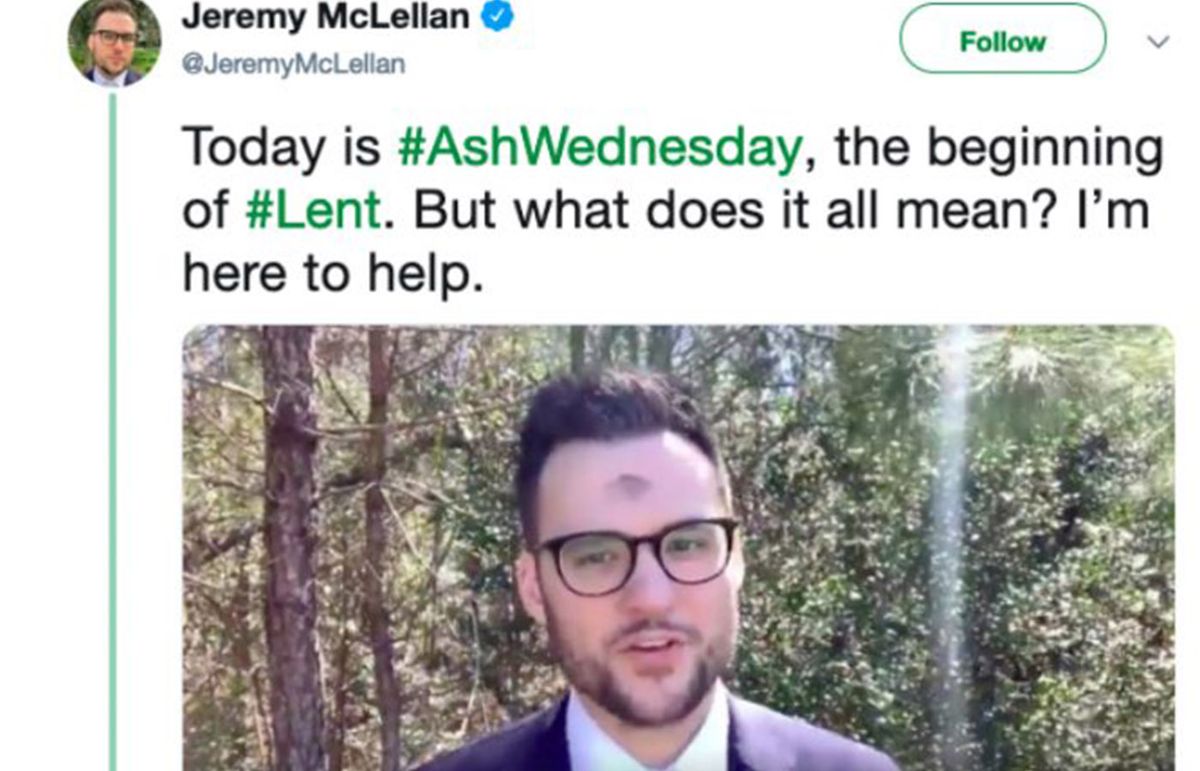Image resolution: width=1200 pixels, height=771 pixels.
Task: Click the ash mark on the man's forehead
Action: coord(630,486)
